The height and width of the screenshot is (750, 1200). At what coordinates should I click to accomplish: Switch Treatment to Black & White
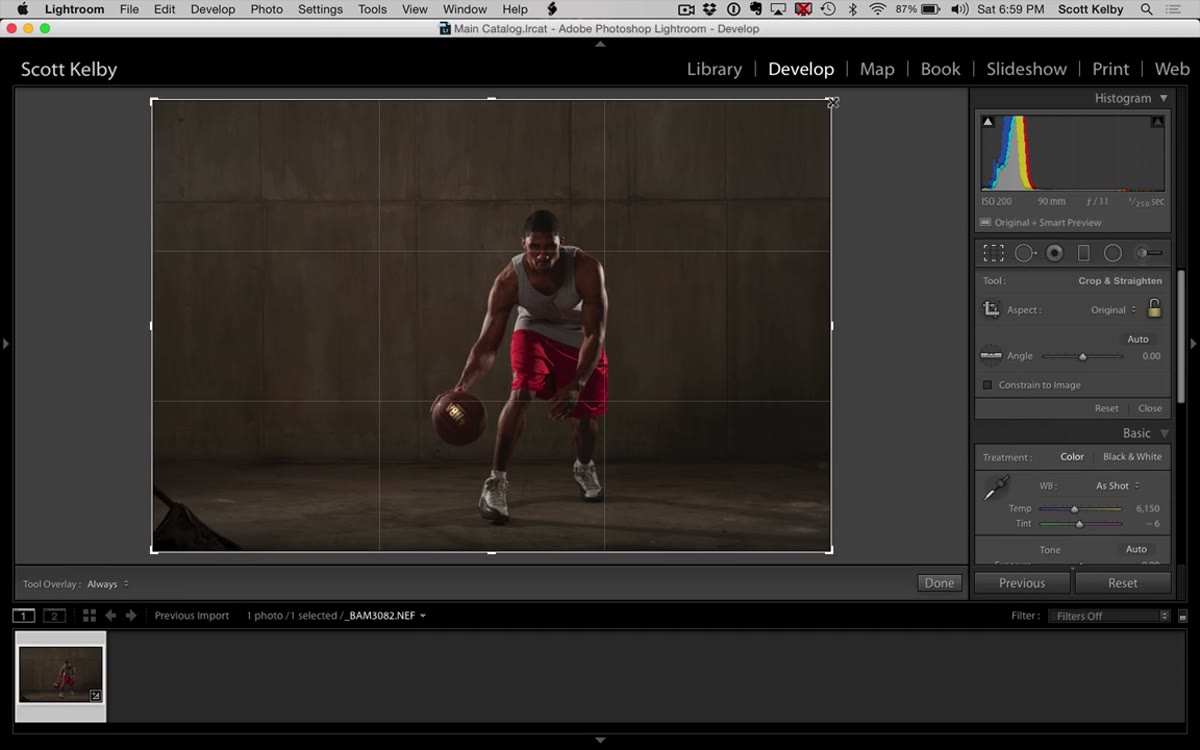pyautogui.click(x=1132, y=457)
